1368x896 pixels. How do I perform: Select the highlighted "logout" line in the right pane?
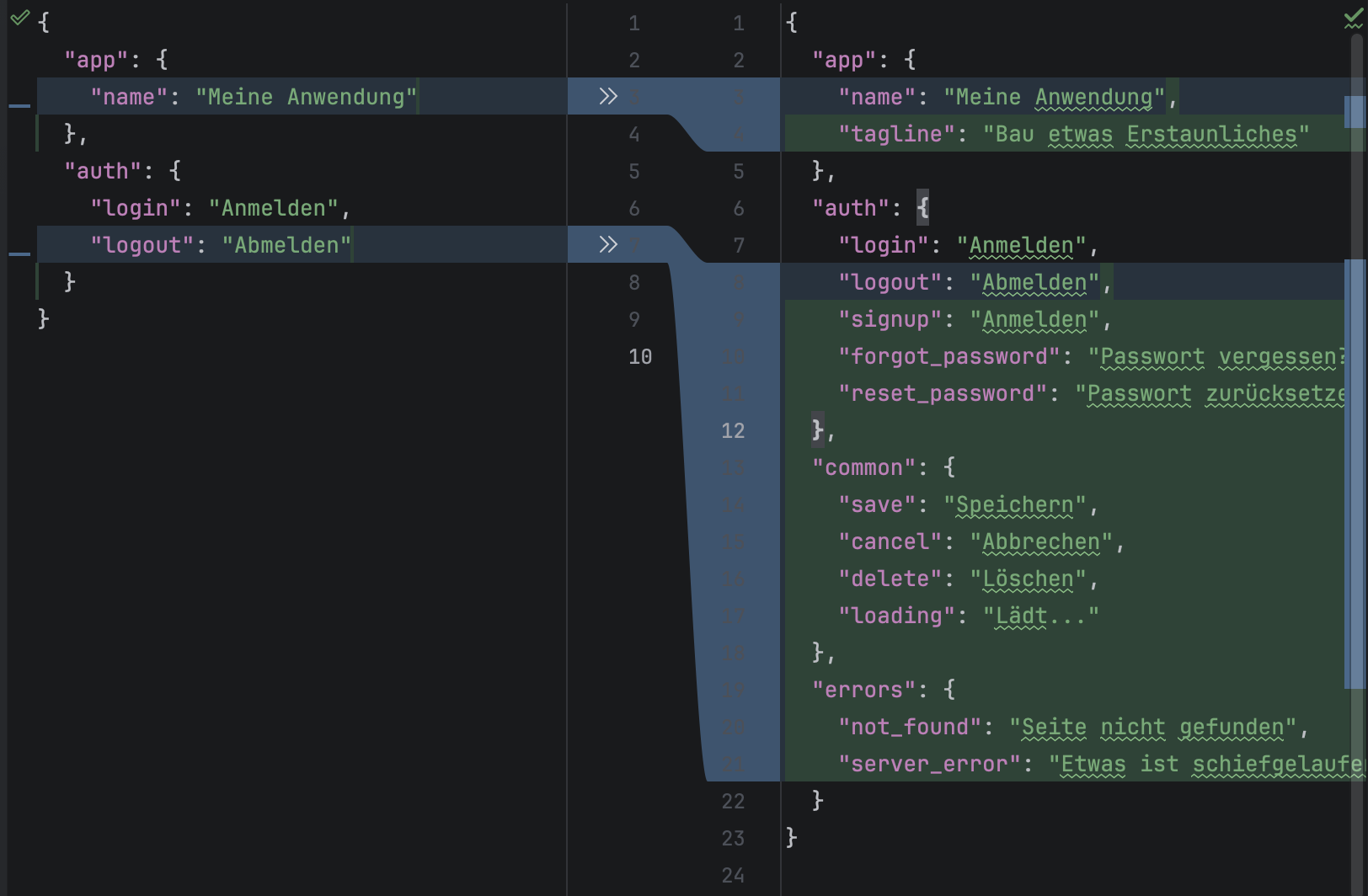coord(969,282)
